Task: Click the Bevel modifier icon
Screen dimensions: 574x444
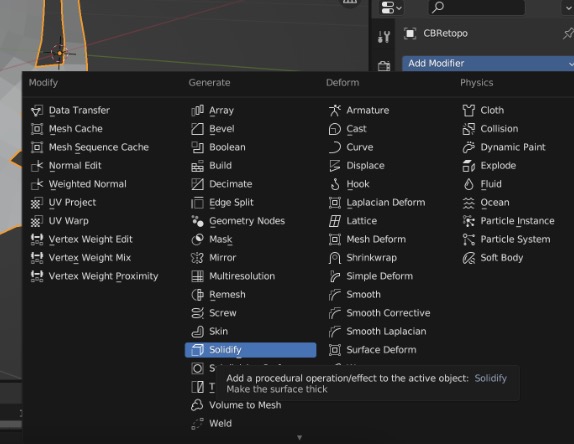Action: coord(197,129)
